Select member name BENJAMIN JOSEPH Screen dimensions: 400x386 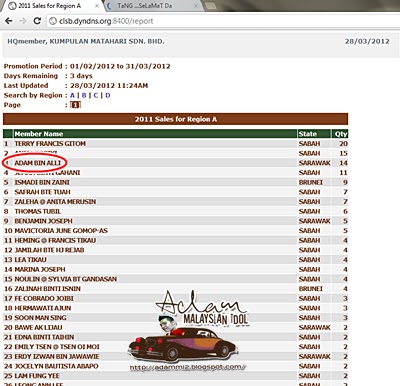pos(43,221)
